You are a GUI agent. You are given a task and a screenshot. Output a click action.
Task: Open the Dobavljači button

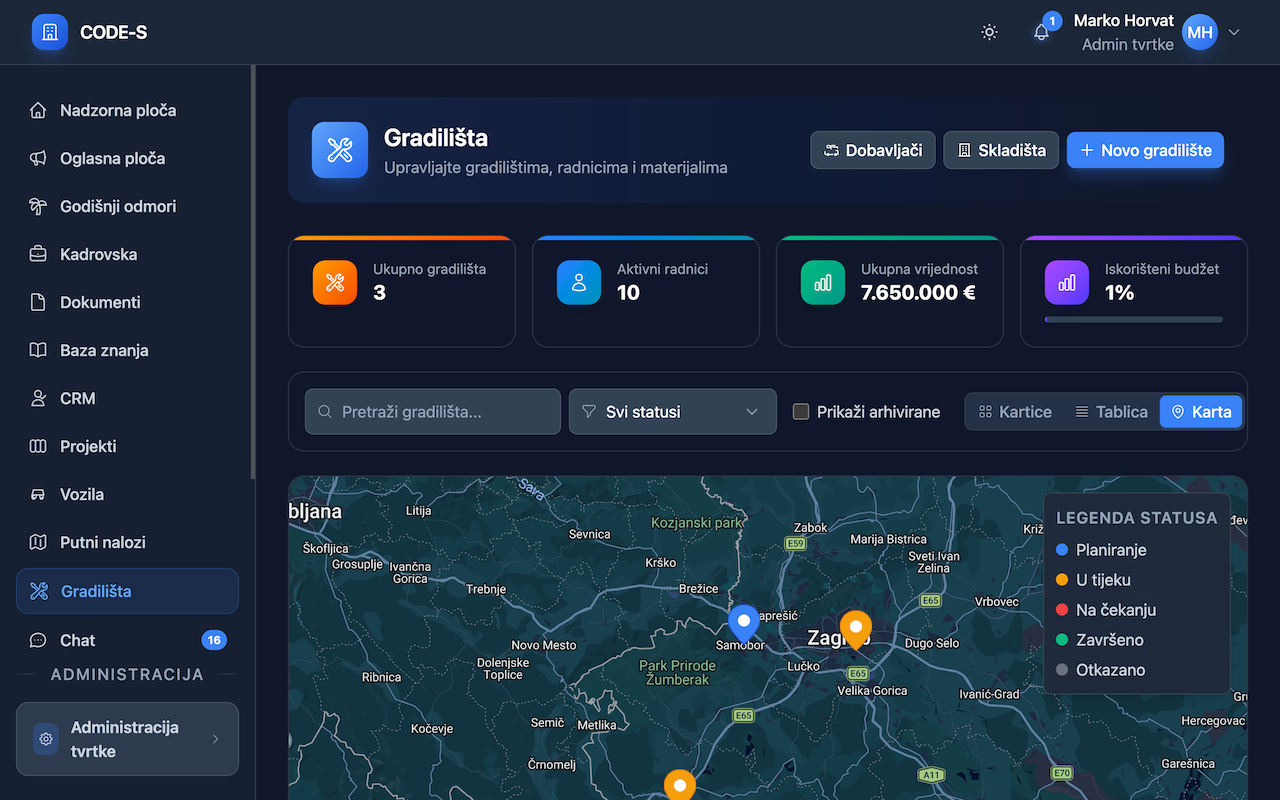(872, 150)
